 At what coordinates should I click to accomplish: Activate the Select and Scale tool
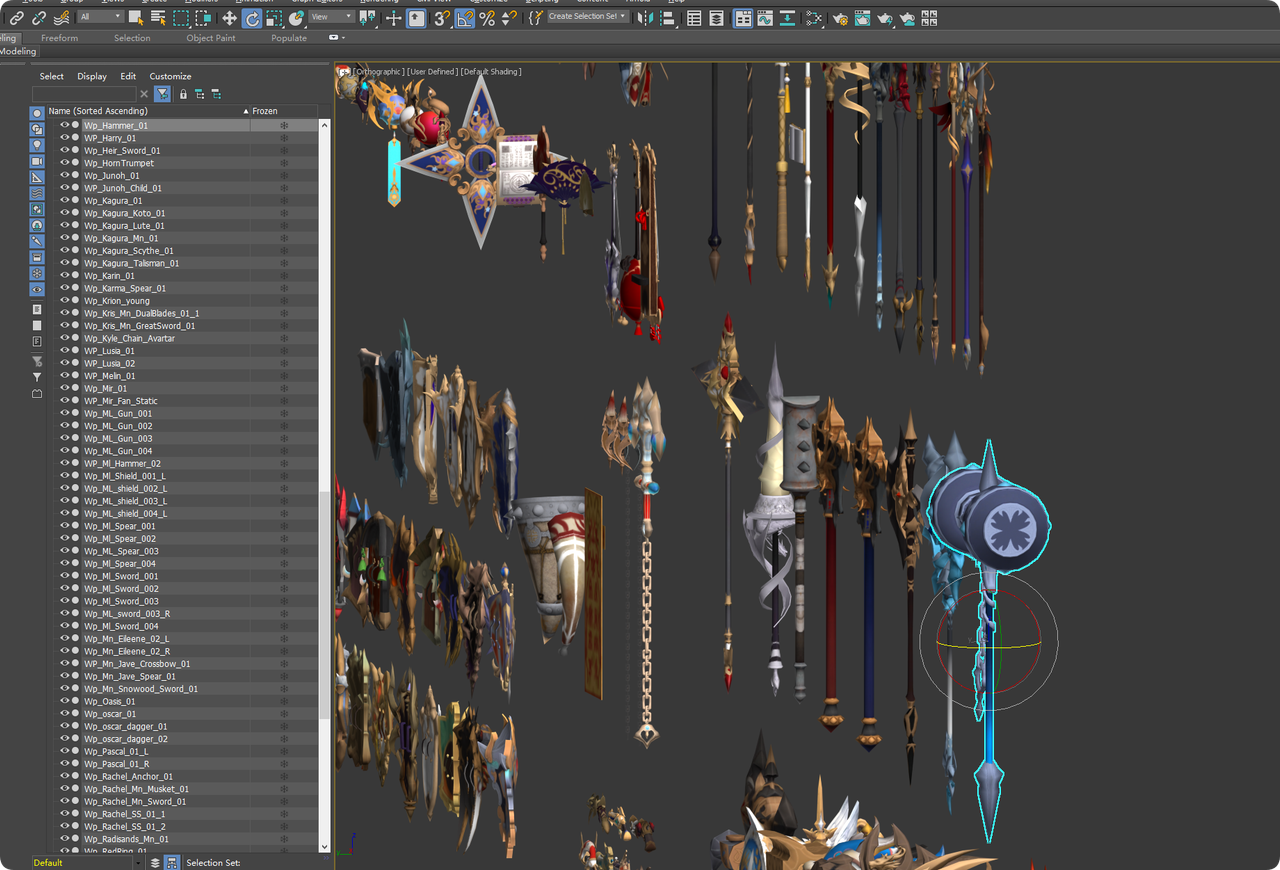coord(274,18)
